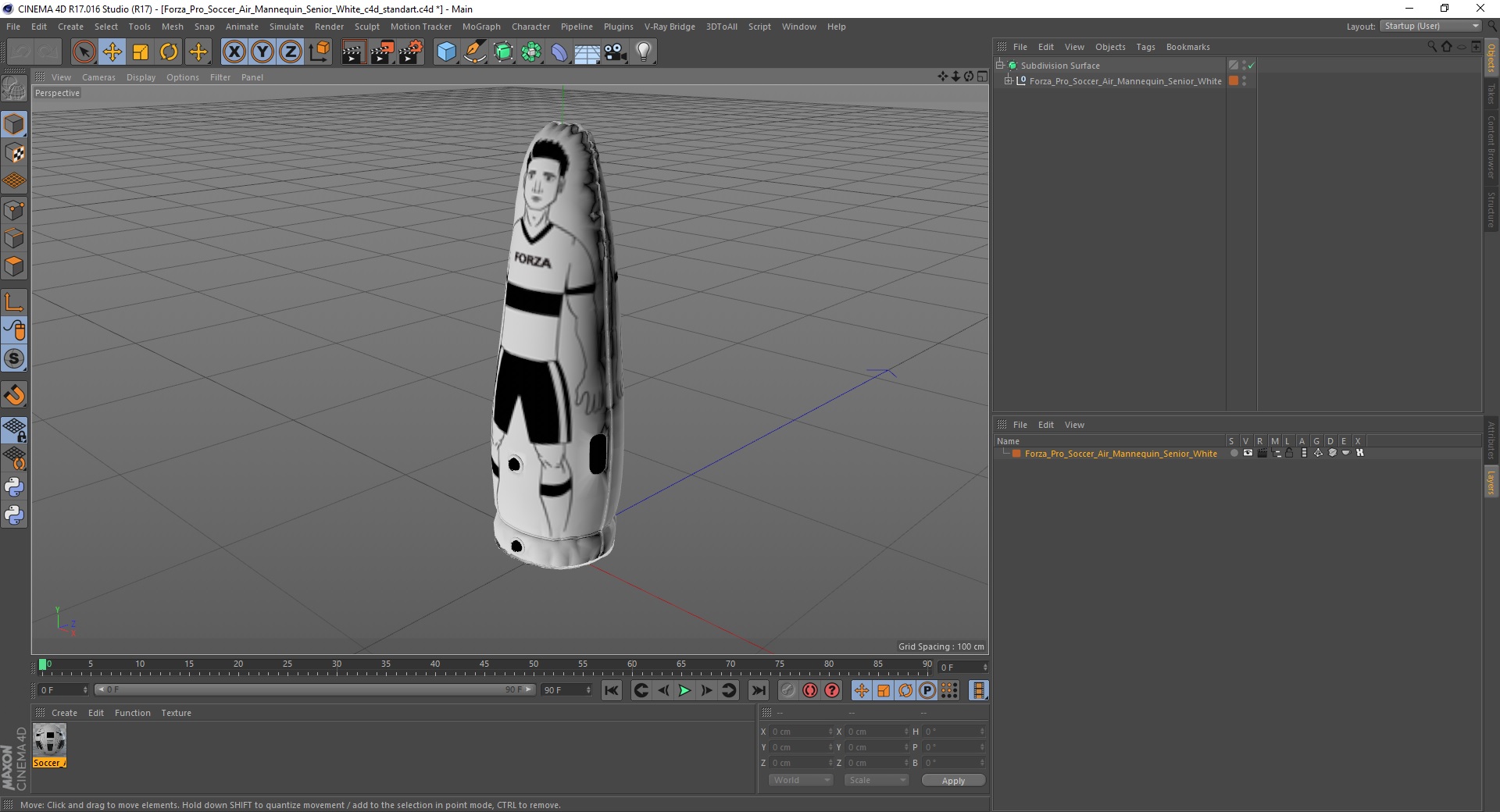
Task: Click the X position input field
Action: [x=801, y=732]
